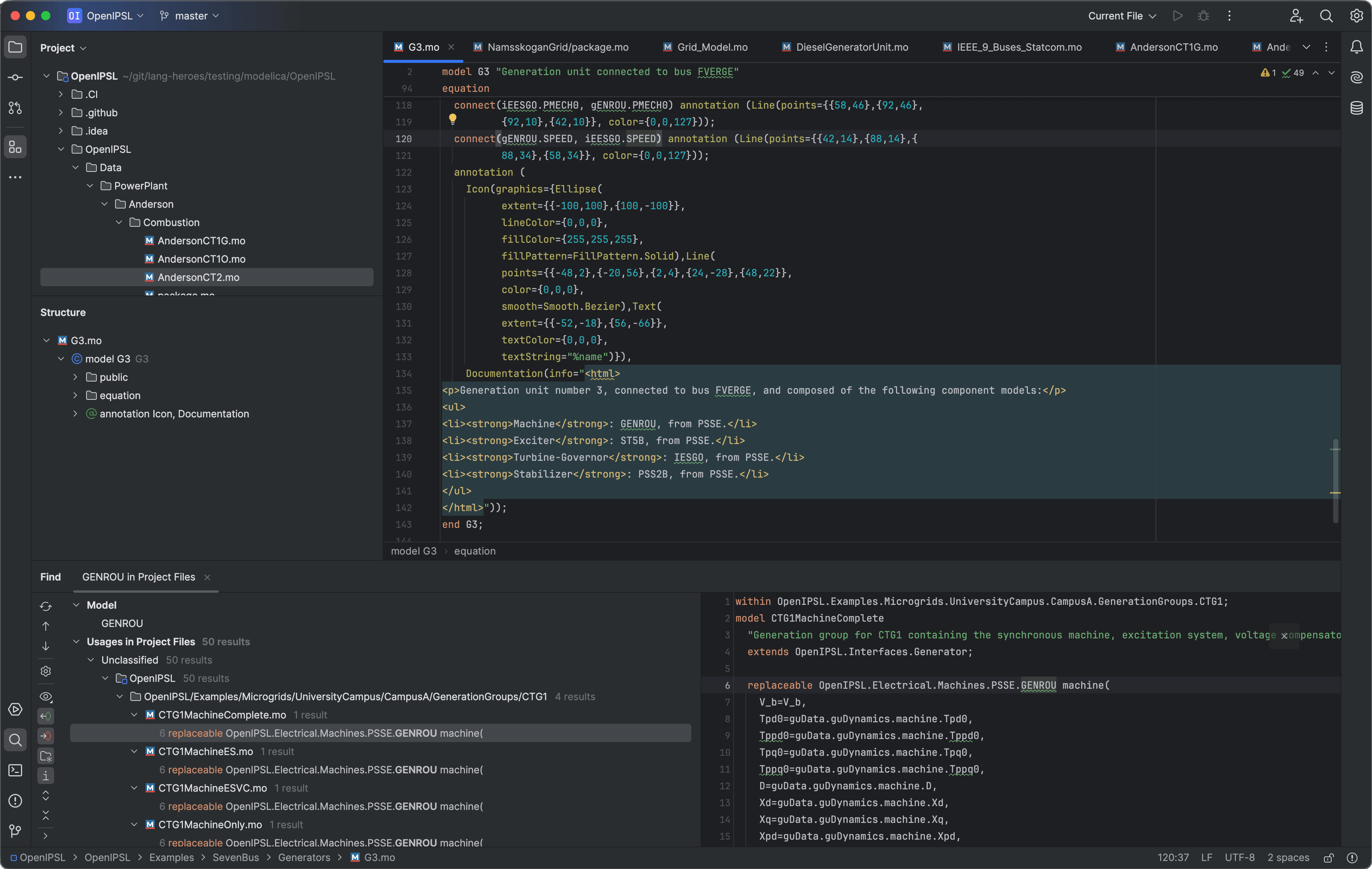Switch to Grid_Model.mo tab
Viewport: 1372px width, 869px height.
(x=705, y=47)
